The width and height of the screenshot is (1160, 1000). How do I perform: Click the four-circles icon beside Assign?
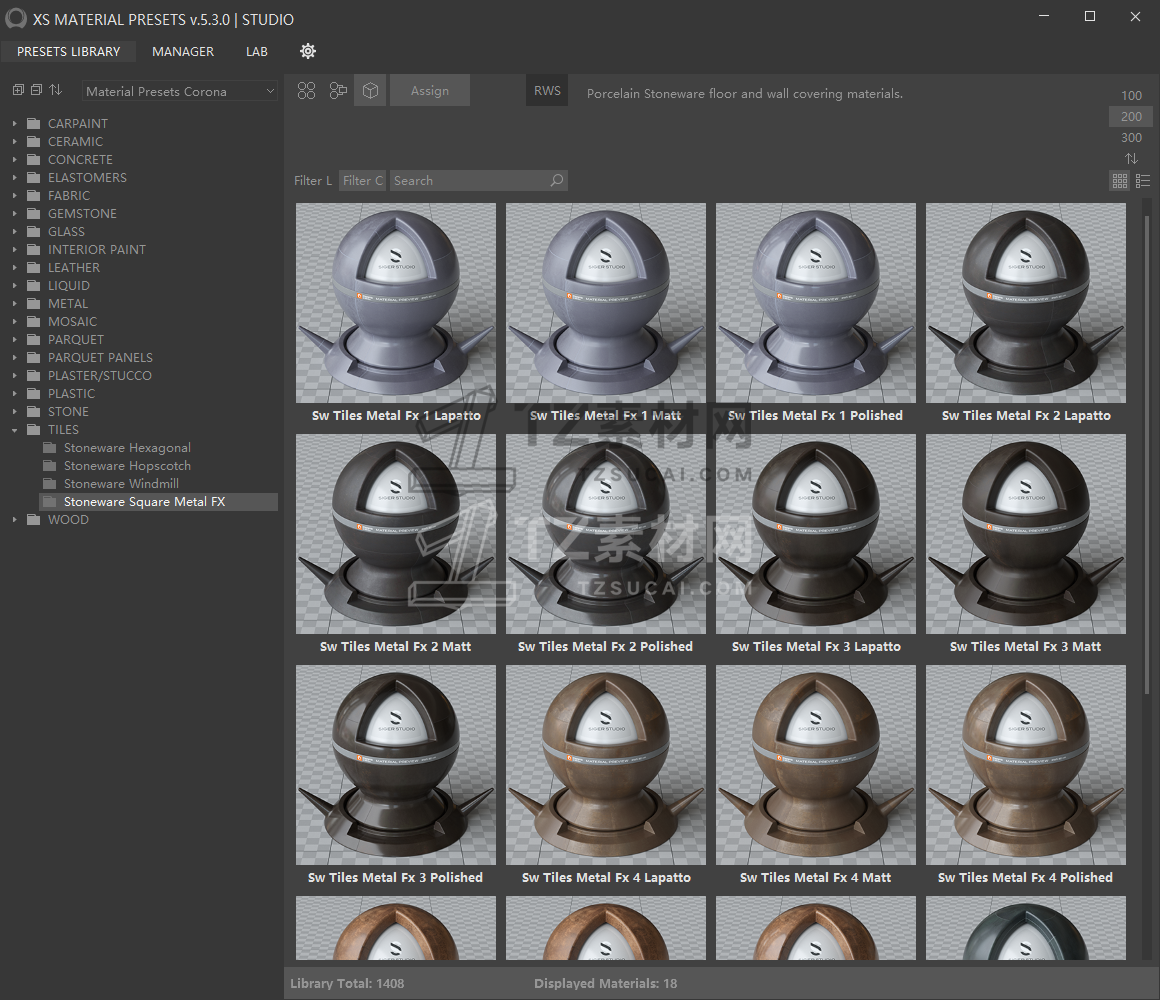(x=307, y=91)
